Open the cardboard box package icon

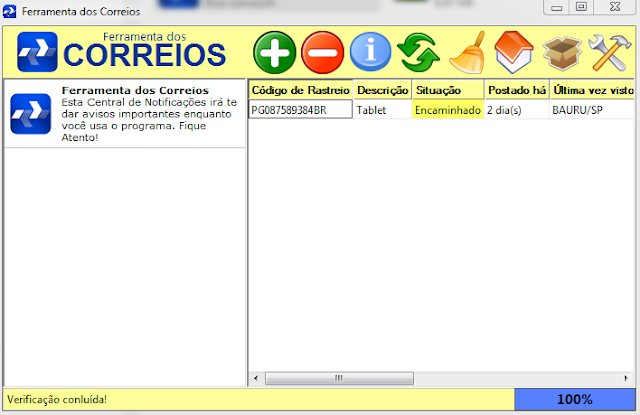click(x=562, y=53)
